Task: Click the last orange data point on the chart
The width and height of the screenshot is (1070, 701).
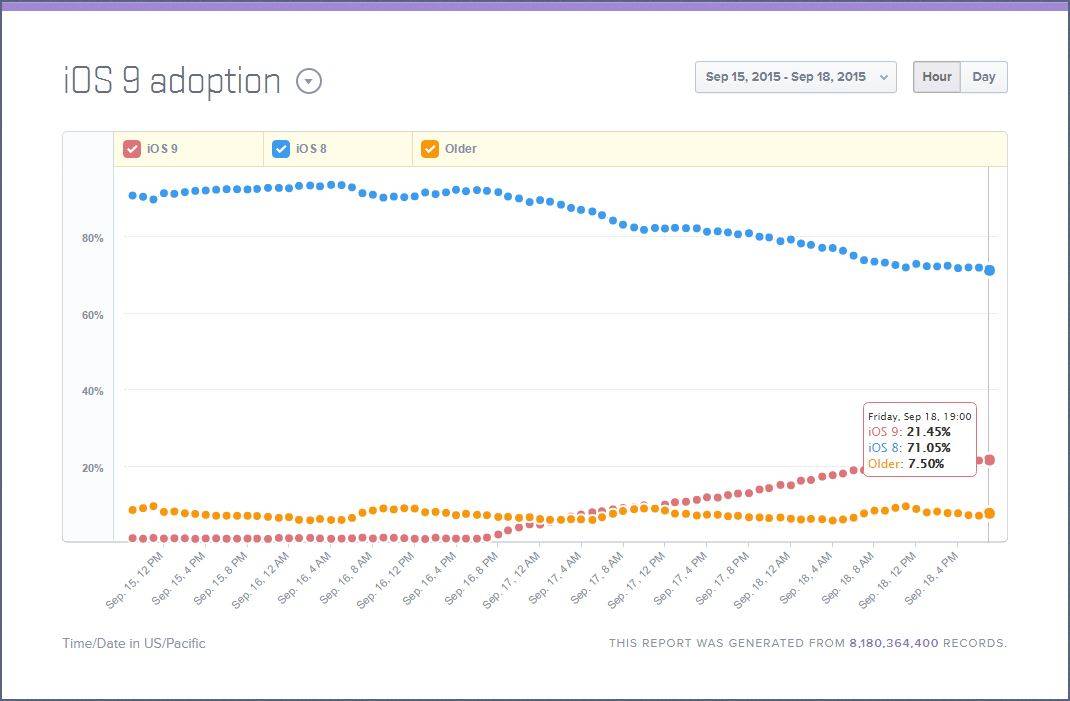Action: pyautogui.click(x=988, y=512)
